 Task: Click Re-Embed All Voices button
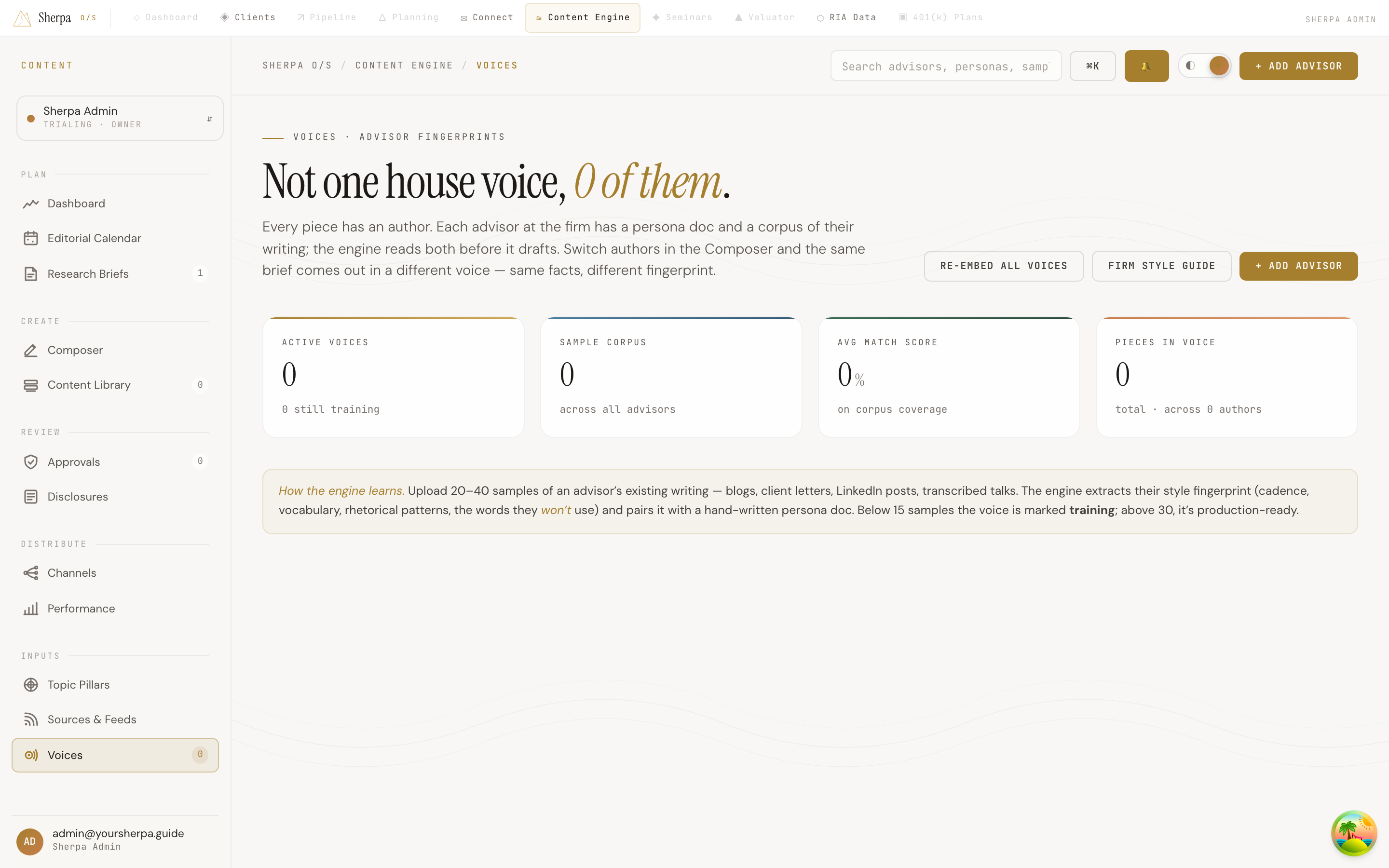coord(1004,266)
